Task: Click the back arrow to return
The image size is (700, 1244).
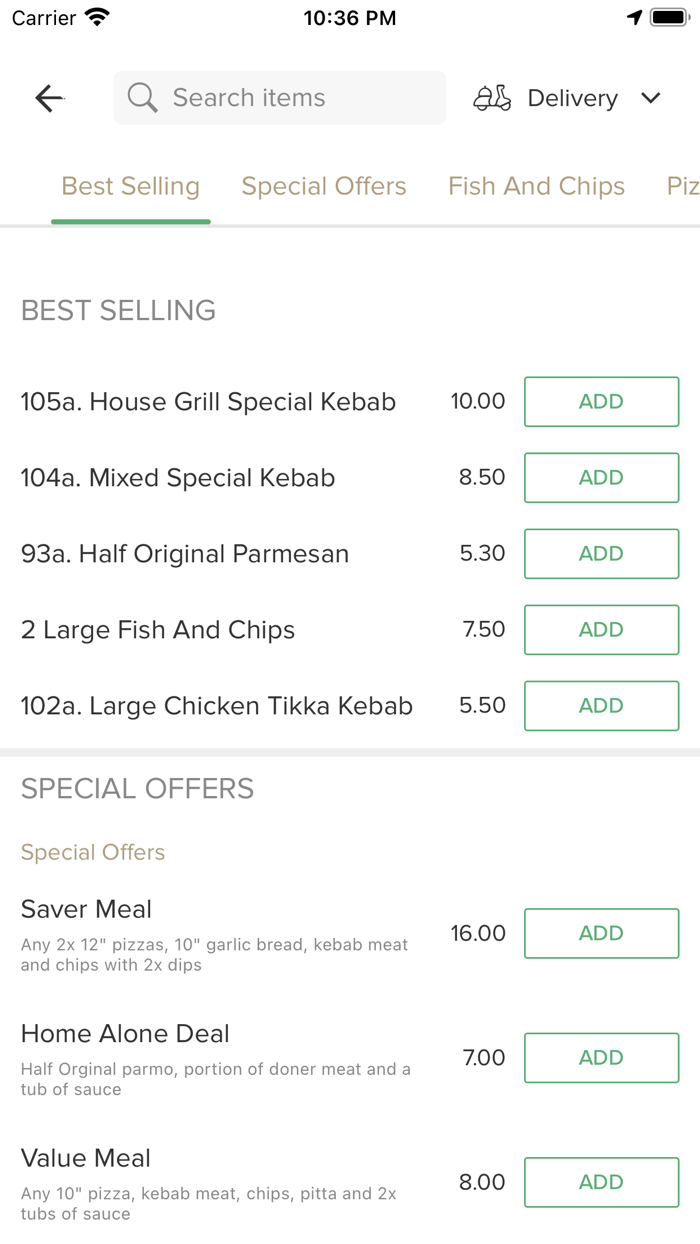Action: [48, 97]
